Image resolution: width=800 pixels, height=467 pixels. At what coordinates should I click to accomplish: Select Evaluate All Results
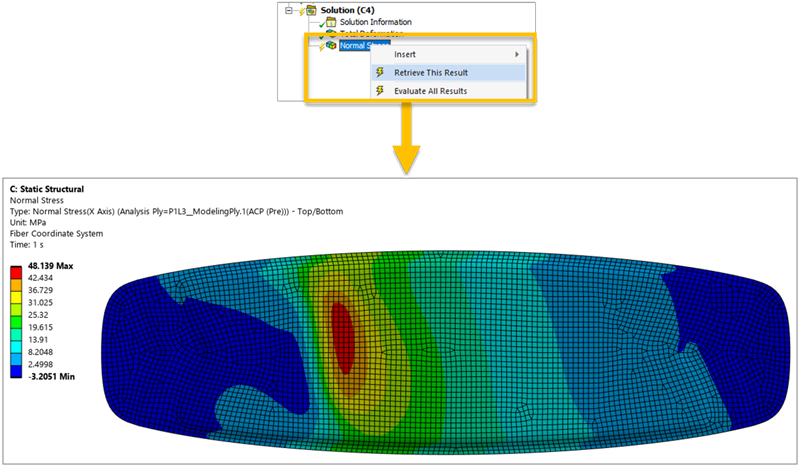430,90
